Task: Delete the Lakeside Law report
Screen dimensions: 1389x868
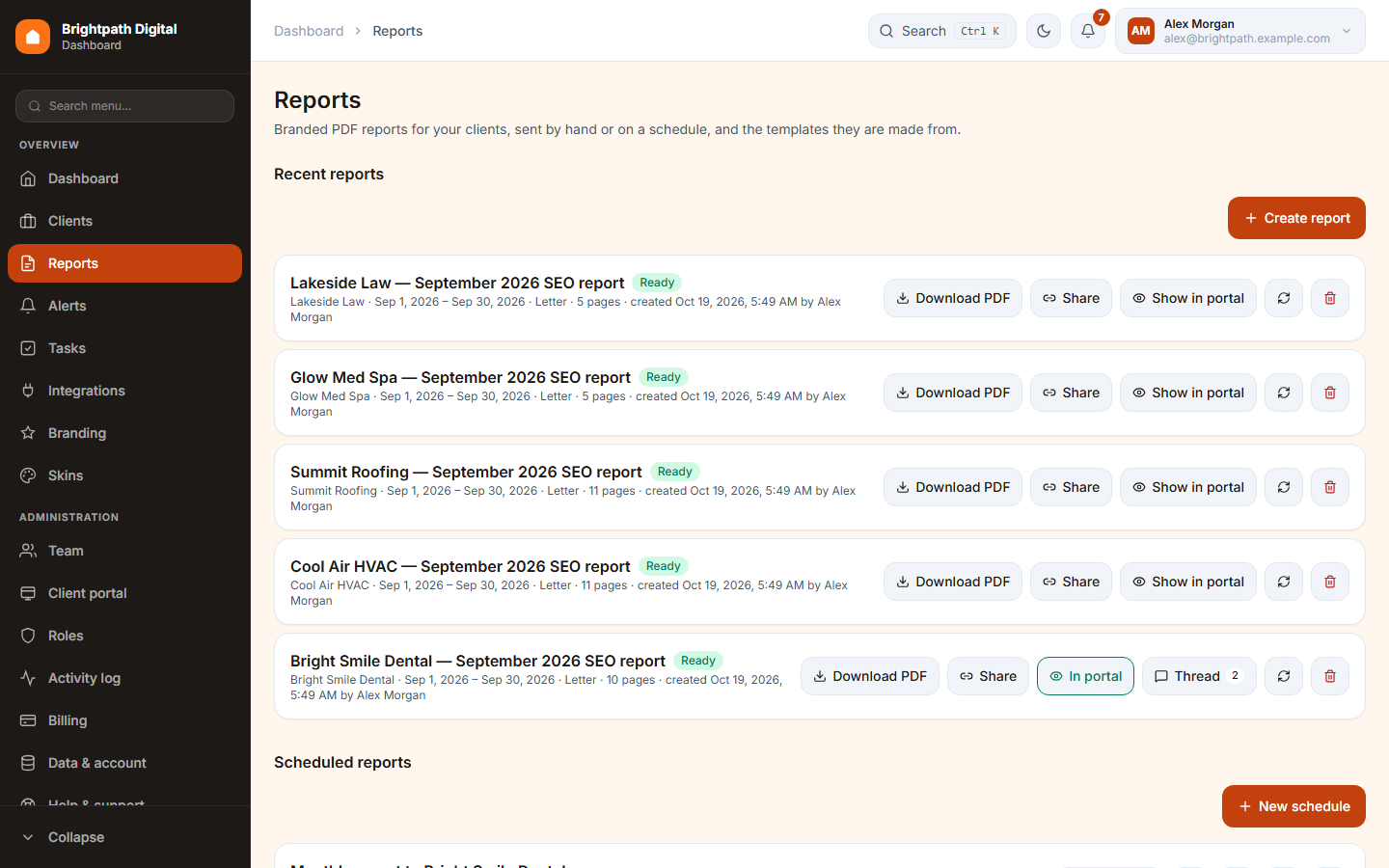Action: click(x=1330, y=298)
